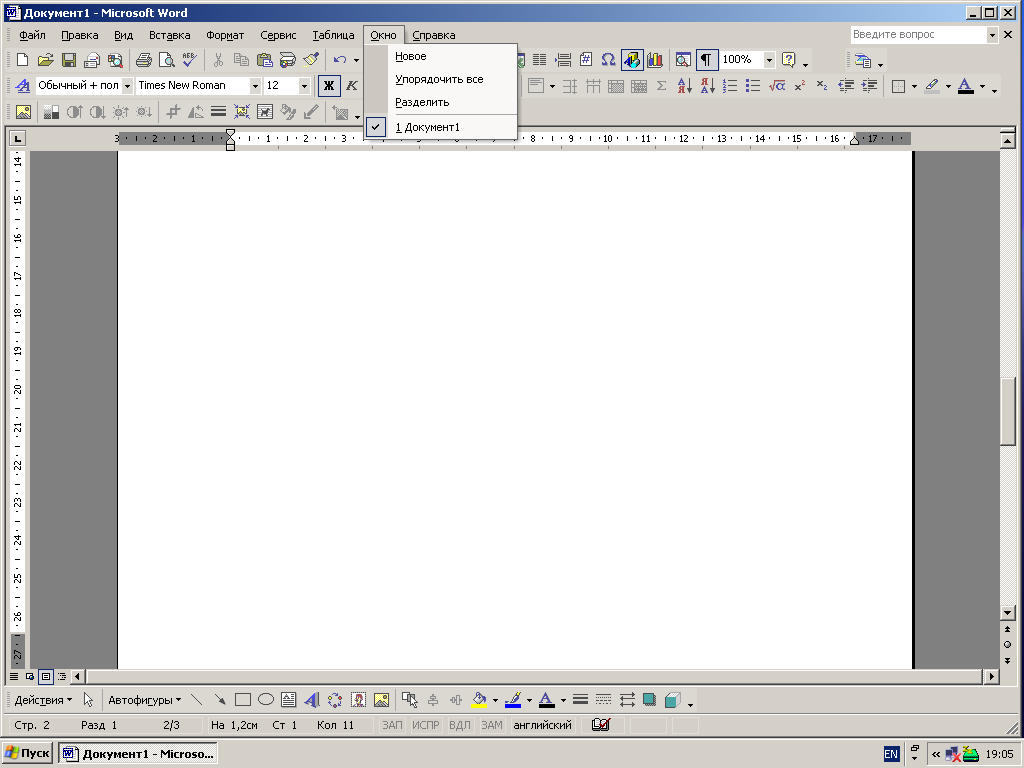Toggle Italic К formatting

(x=352, y=86)
